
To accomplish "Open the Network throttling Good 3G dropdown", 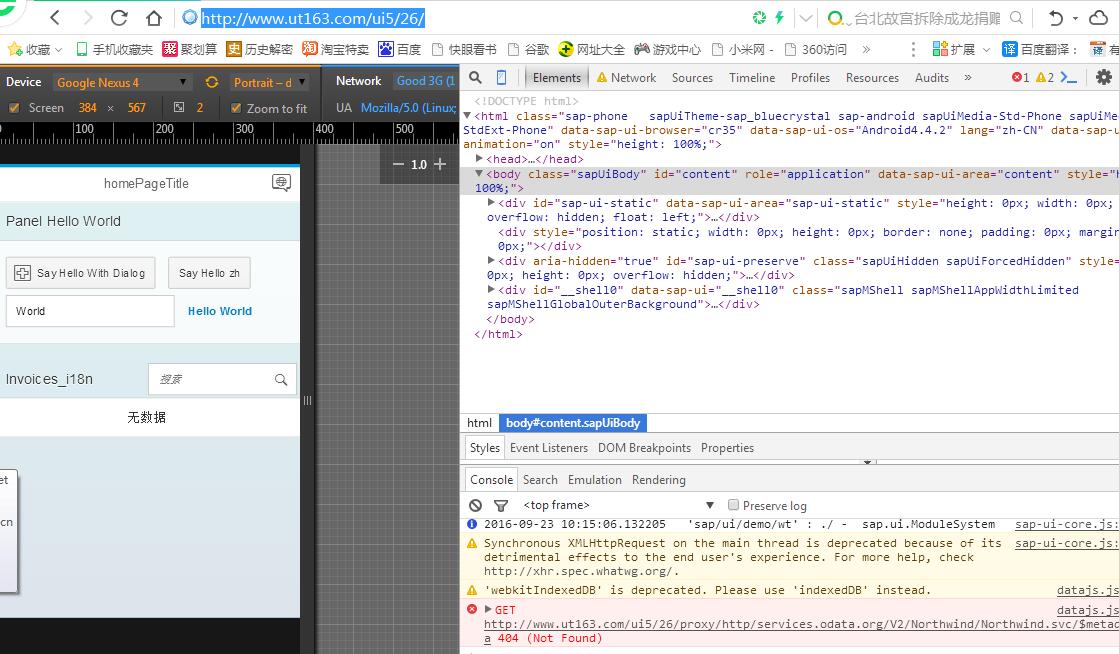I will coord(425,81).
